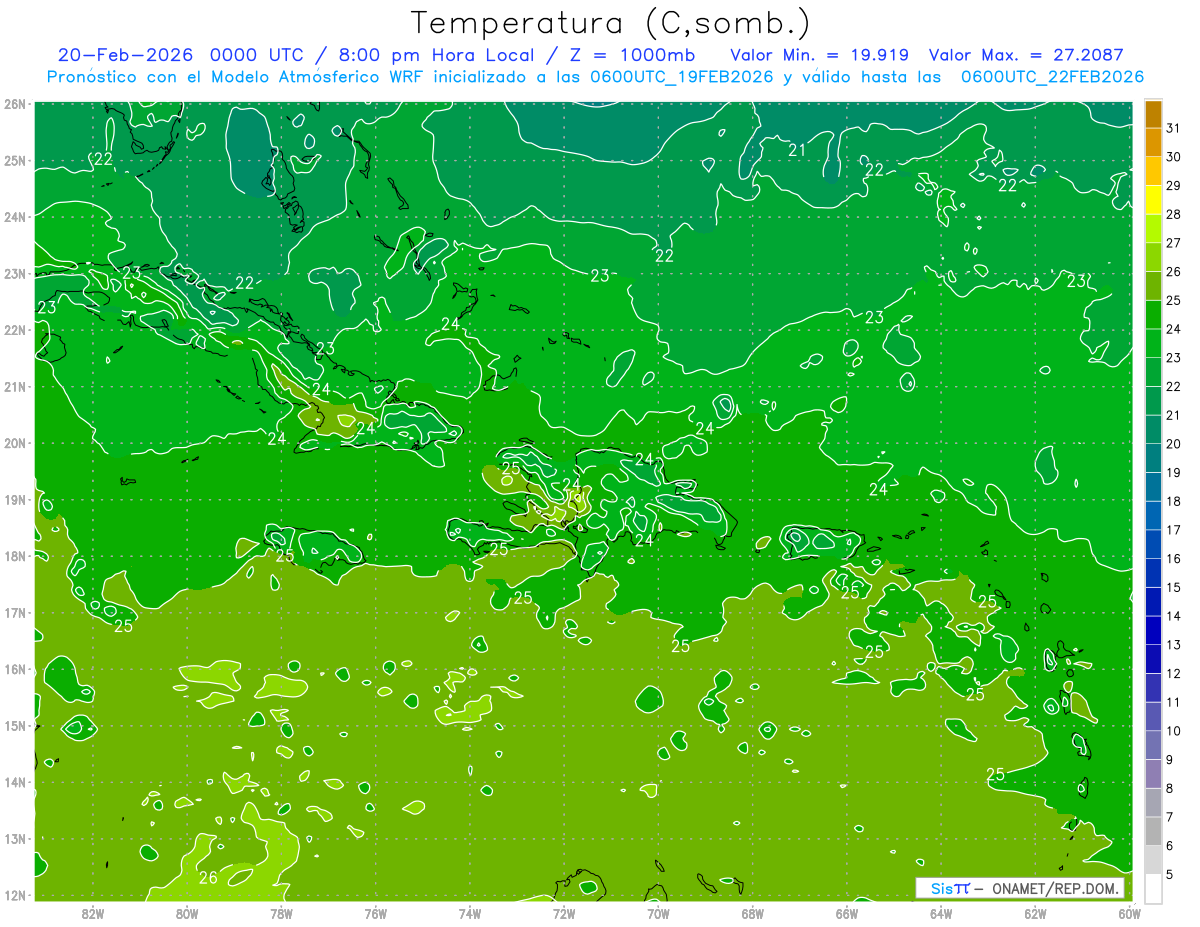The width and height of the screenshot is (1200, 927).
Task: Click the legend value 12 on color scale
Action: tap(1174, 673)
